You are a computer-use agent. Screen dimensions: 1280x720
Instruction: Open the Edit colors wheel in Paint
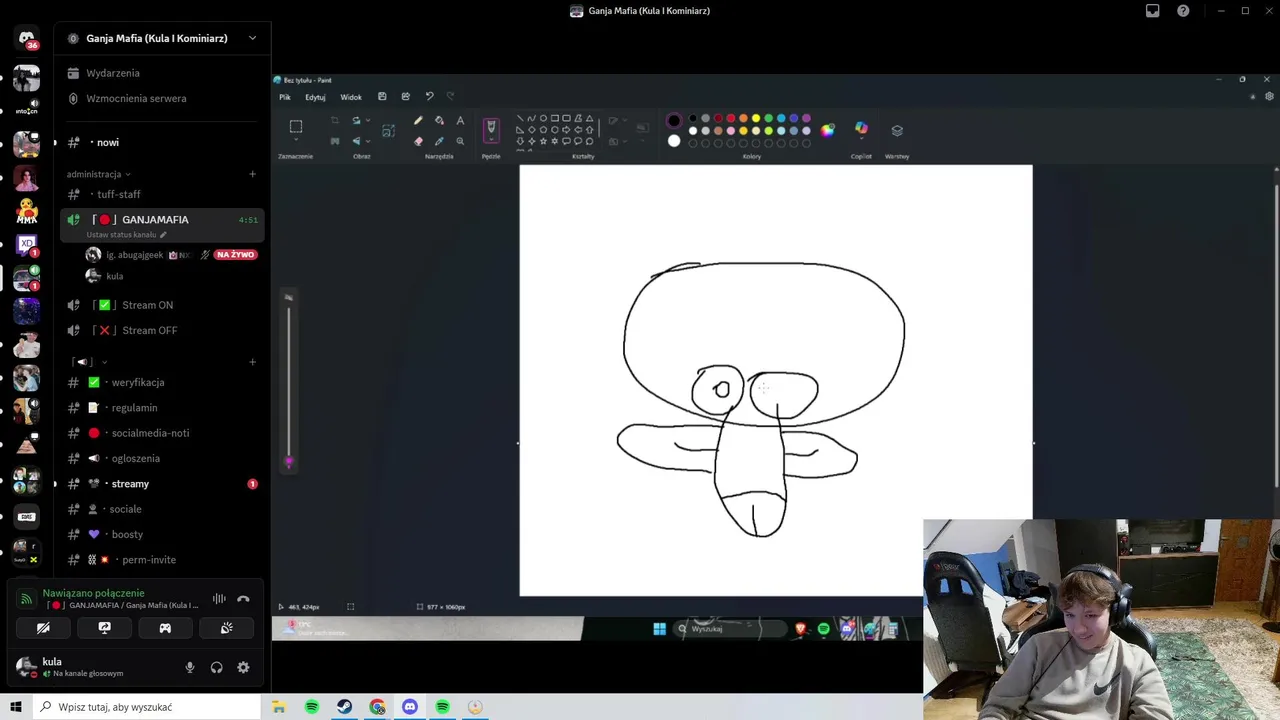click(x=827, y=130)
